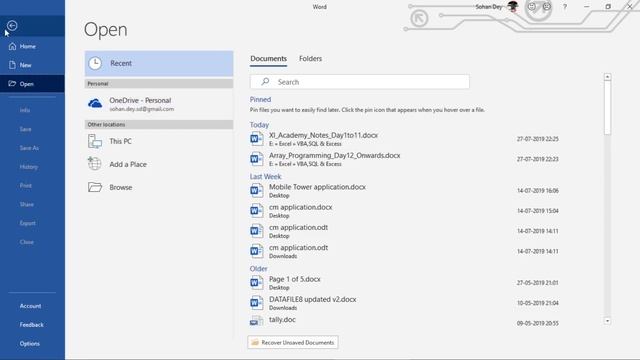Click the OneDrive cloud icon
The image size is (640, 360).
(95, 104)
